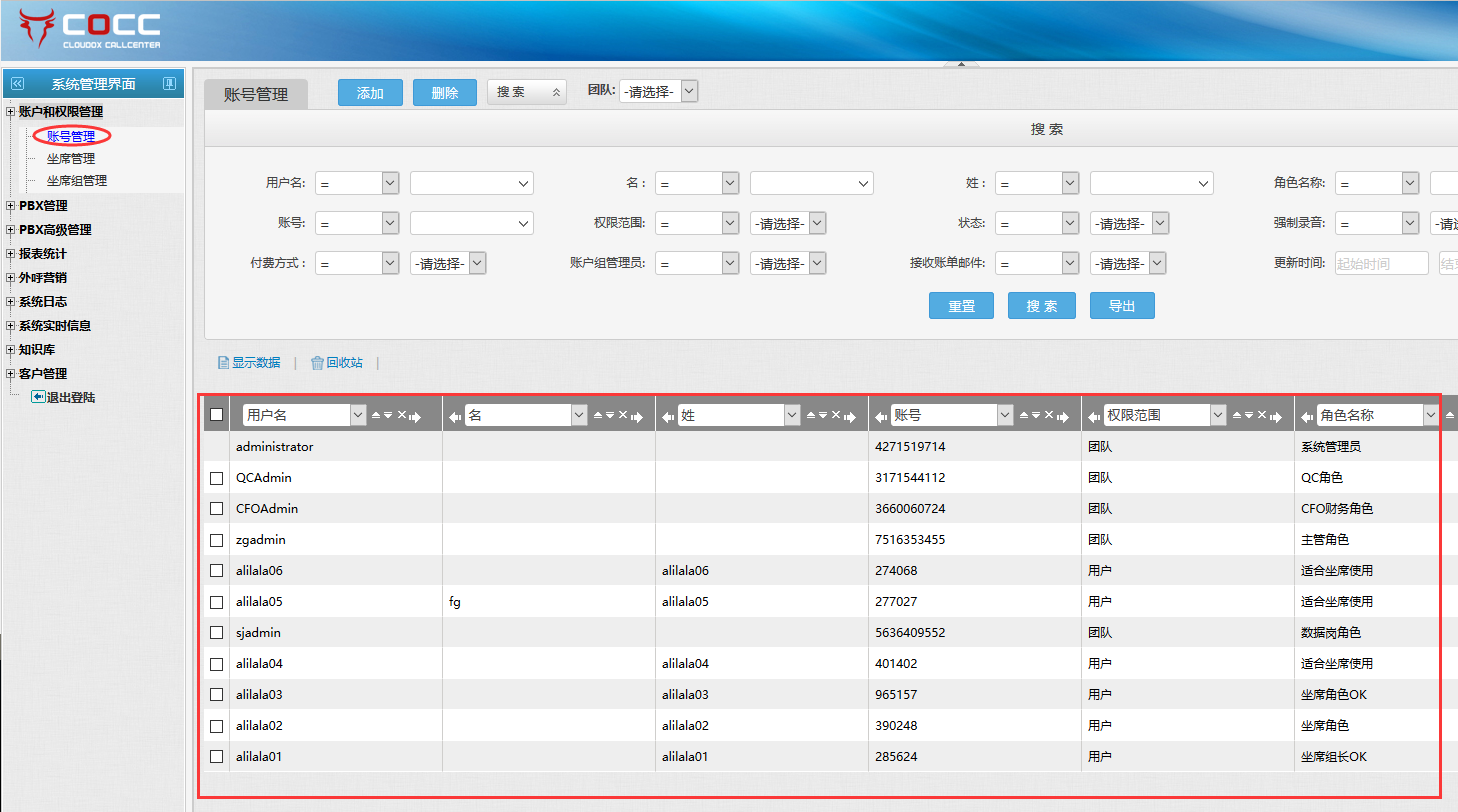Click the 添加 button
1458x812 pixels.
370,93
